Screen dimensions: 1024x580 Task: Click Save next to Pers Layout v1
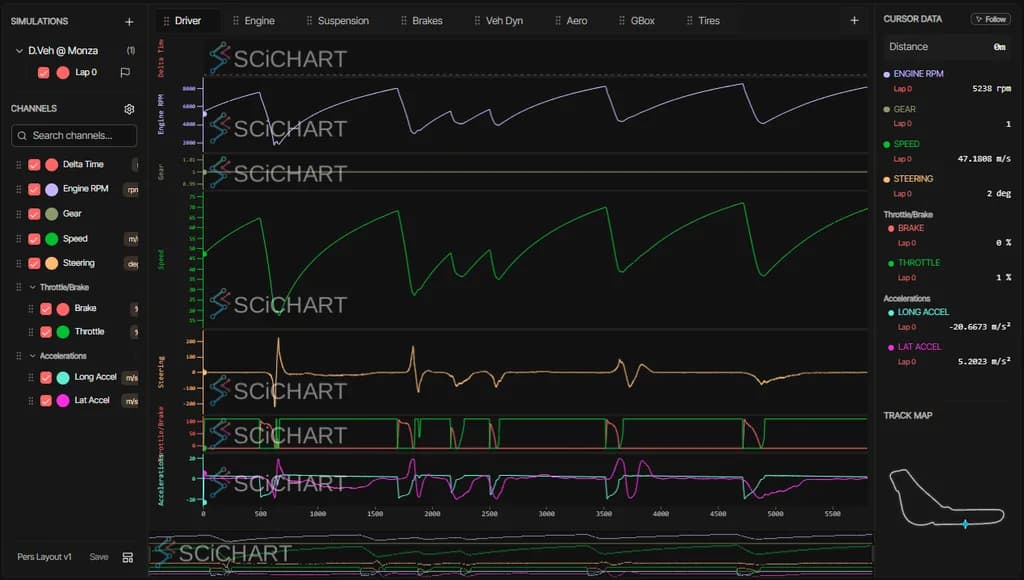(99, 557)
